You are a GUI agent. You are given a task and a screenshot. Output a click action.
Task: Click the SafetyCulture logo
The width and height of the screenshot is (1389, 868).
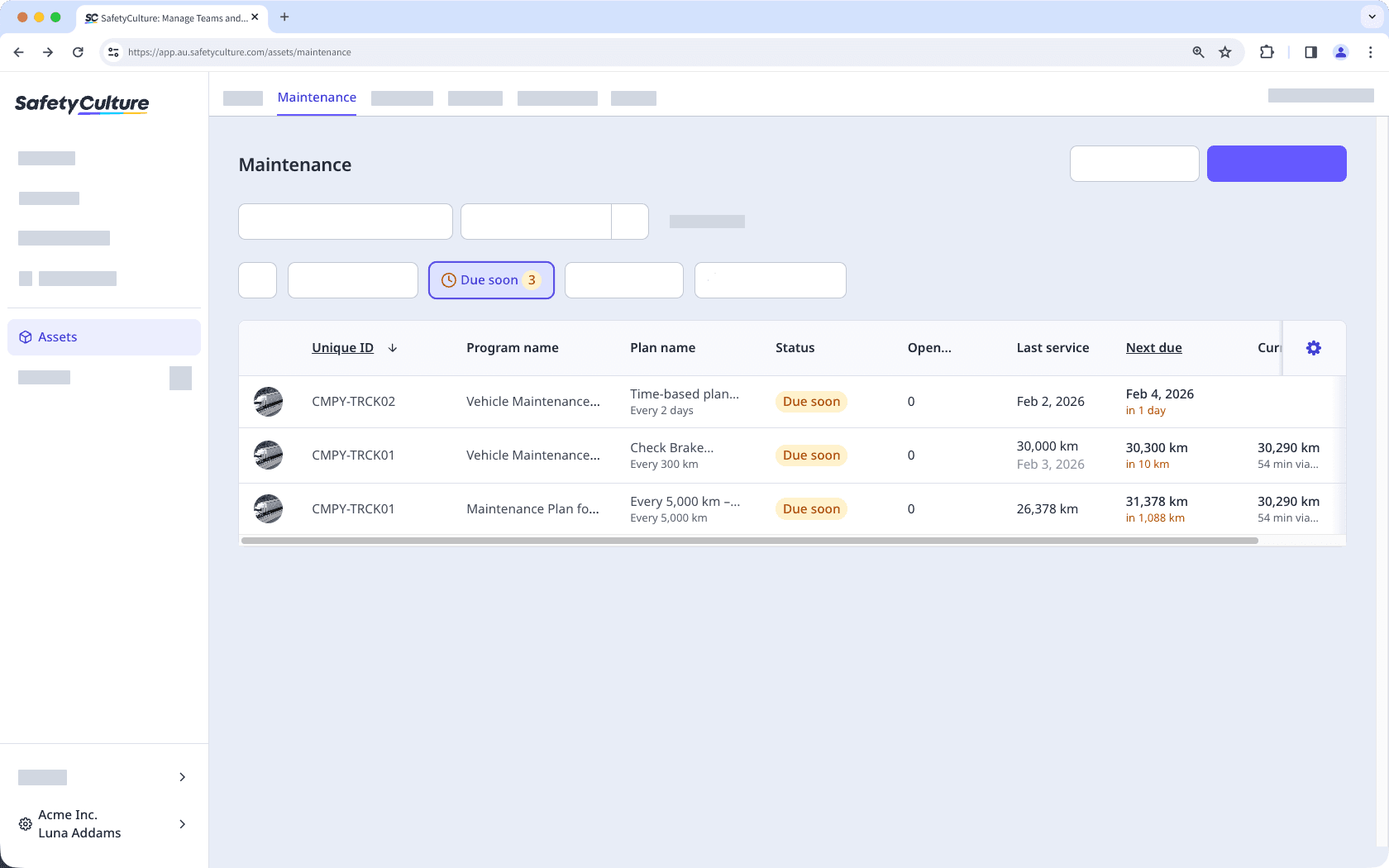[81, 104]
